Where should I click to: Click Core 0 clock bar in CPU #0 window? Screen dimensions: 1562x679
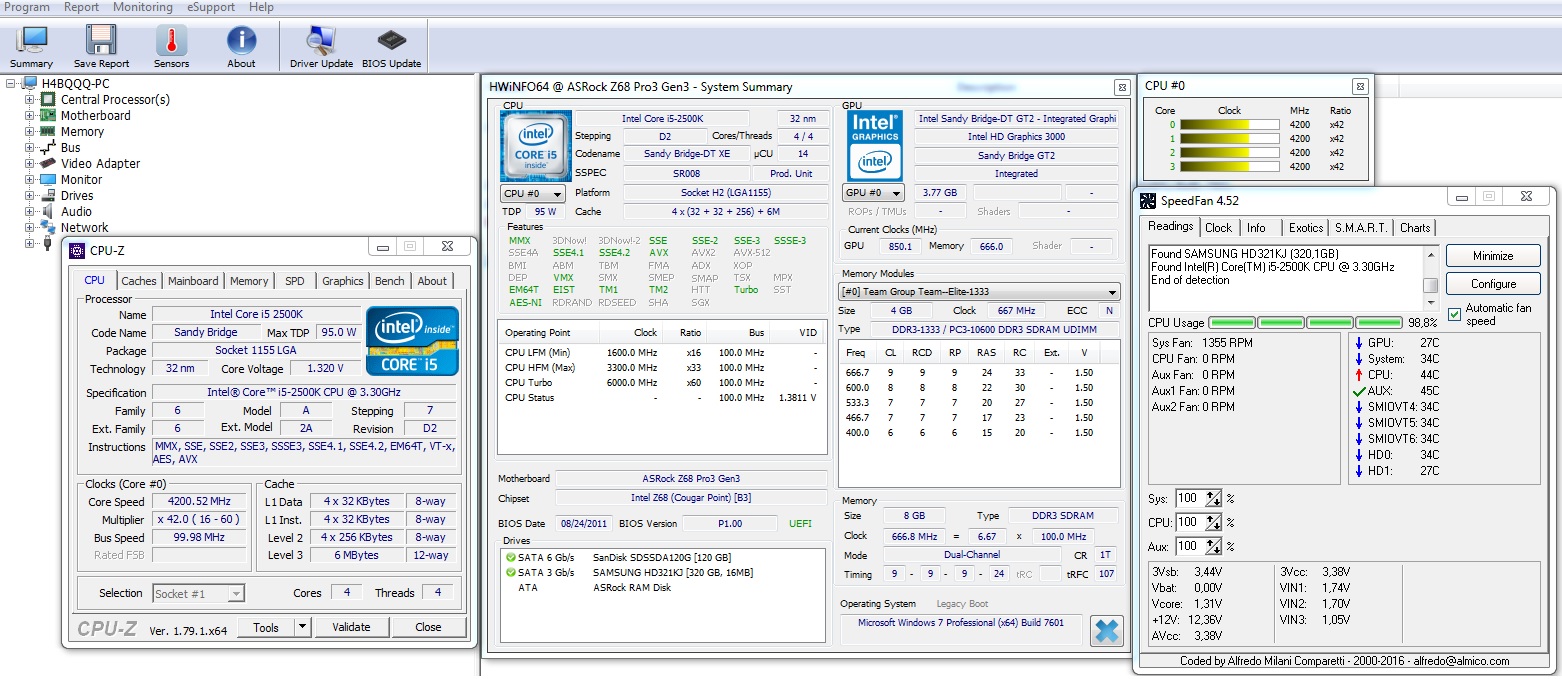click(1229, 125)
